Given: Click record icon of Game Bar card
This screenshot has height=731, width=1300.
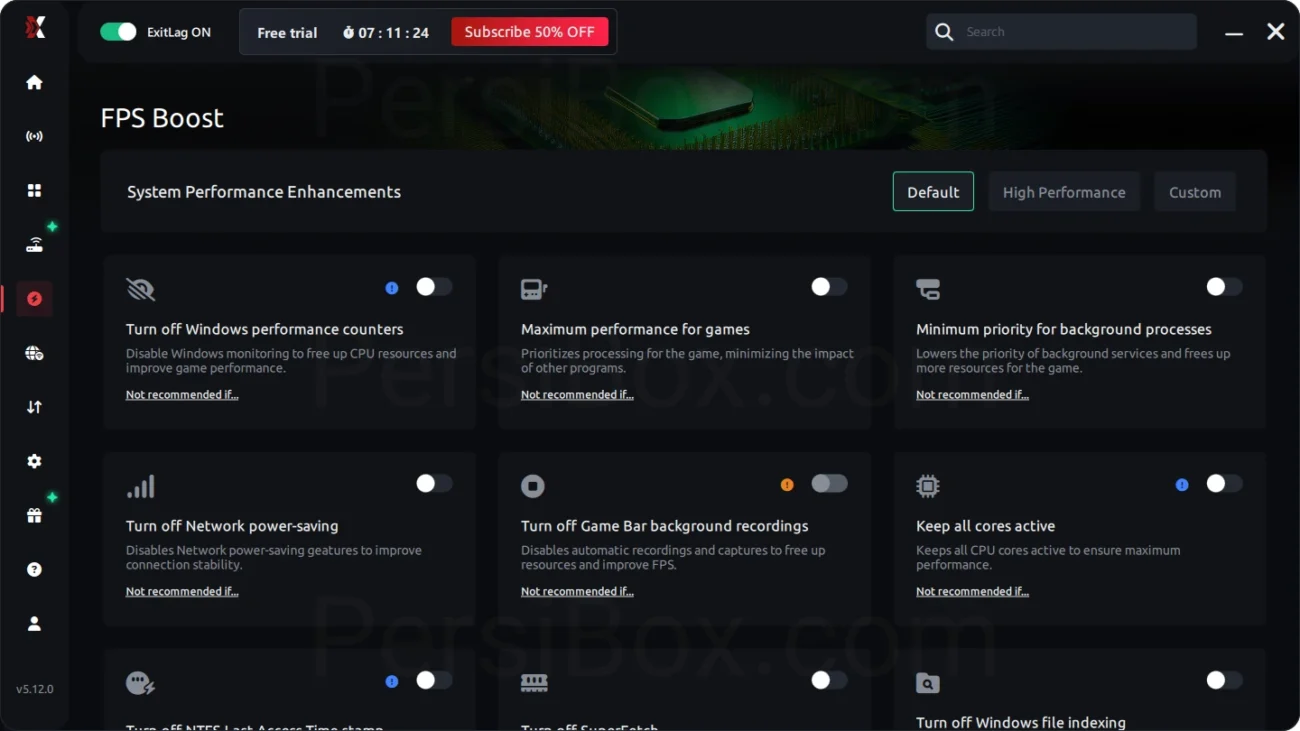Looking at the screenshot, I should tap(533, 487).
